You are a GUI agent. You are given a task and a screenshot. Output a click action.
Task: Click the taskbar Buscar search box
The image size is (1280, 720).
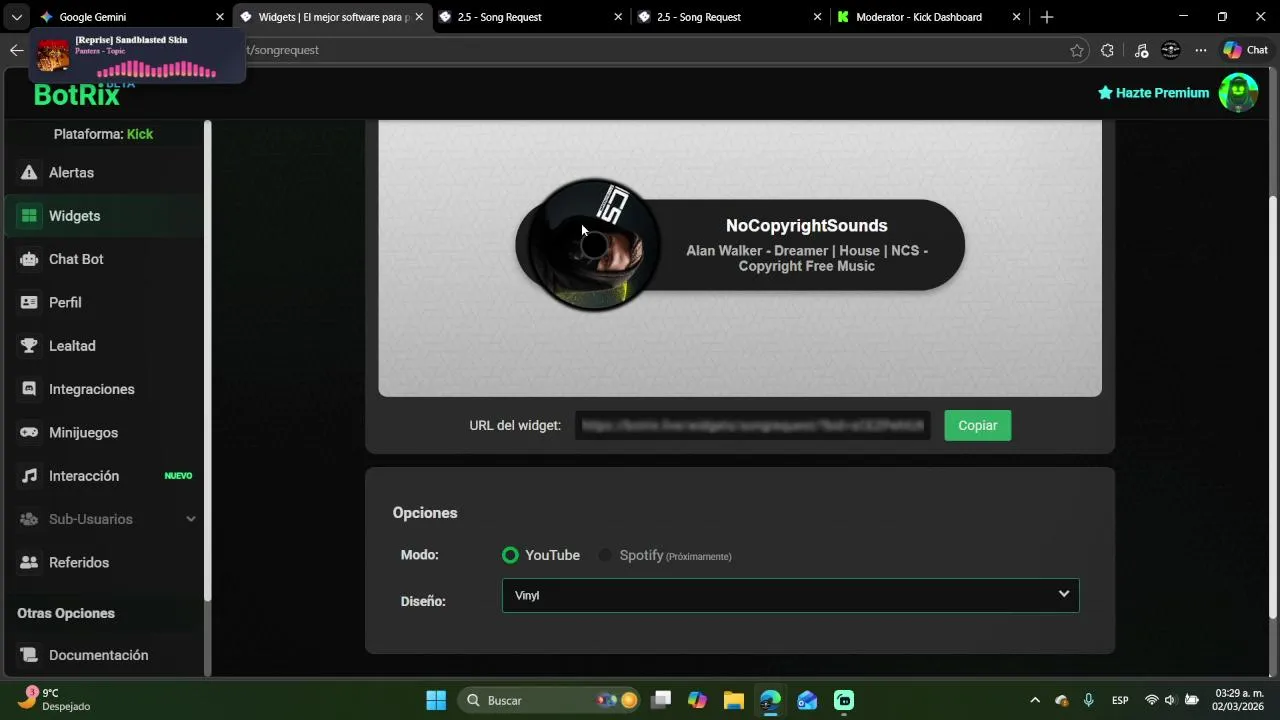pos(549,700)
